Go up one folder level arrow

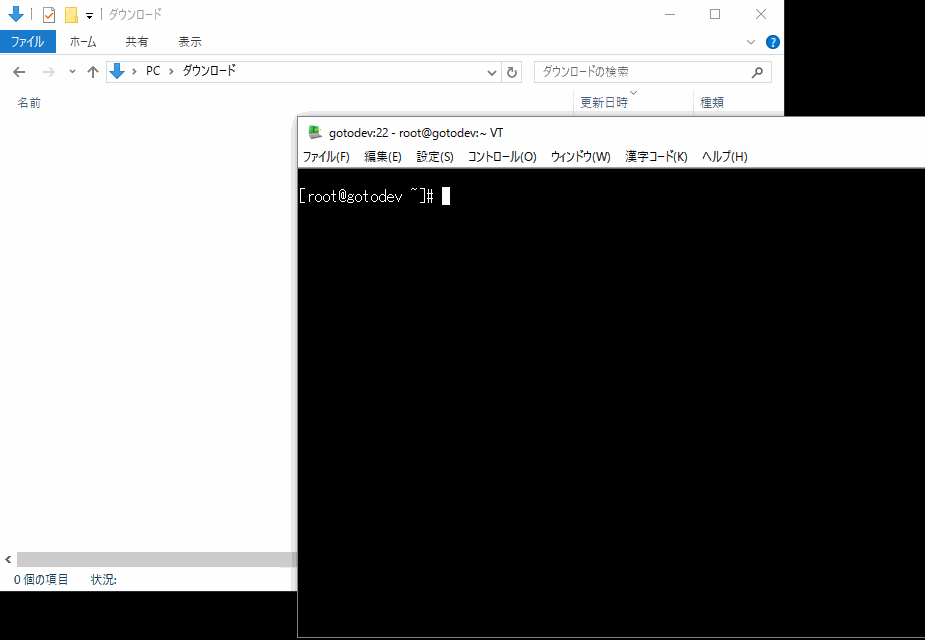click(x=93, y=72)
